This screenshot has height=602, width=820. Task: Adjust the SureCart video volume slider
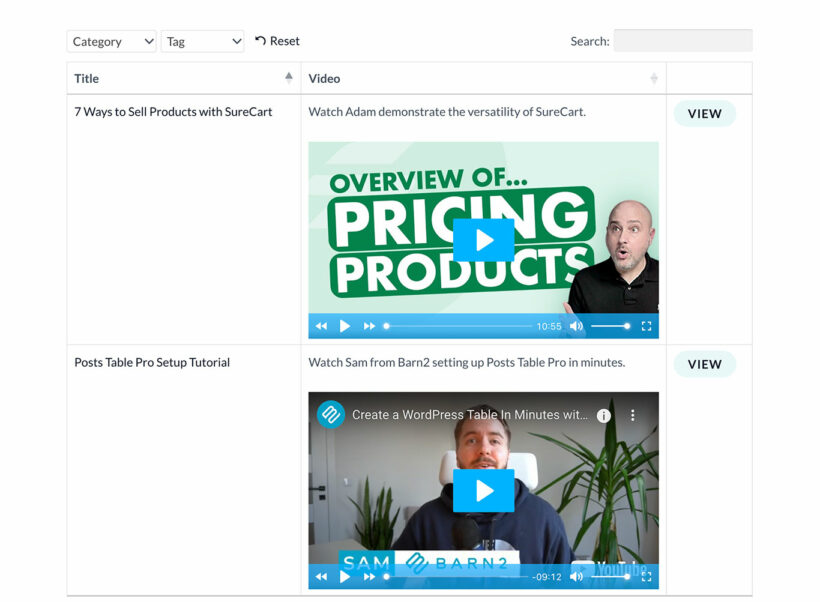610,326
